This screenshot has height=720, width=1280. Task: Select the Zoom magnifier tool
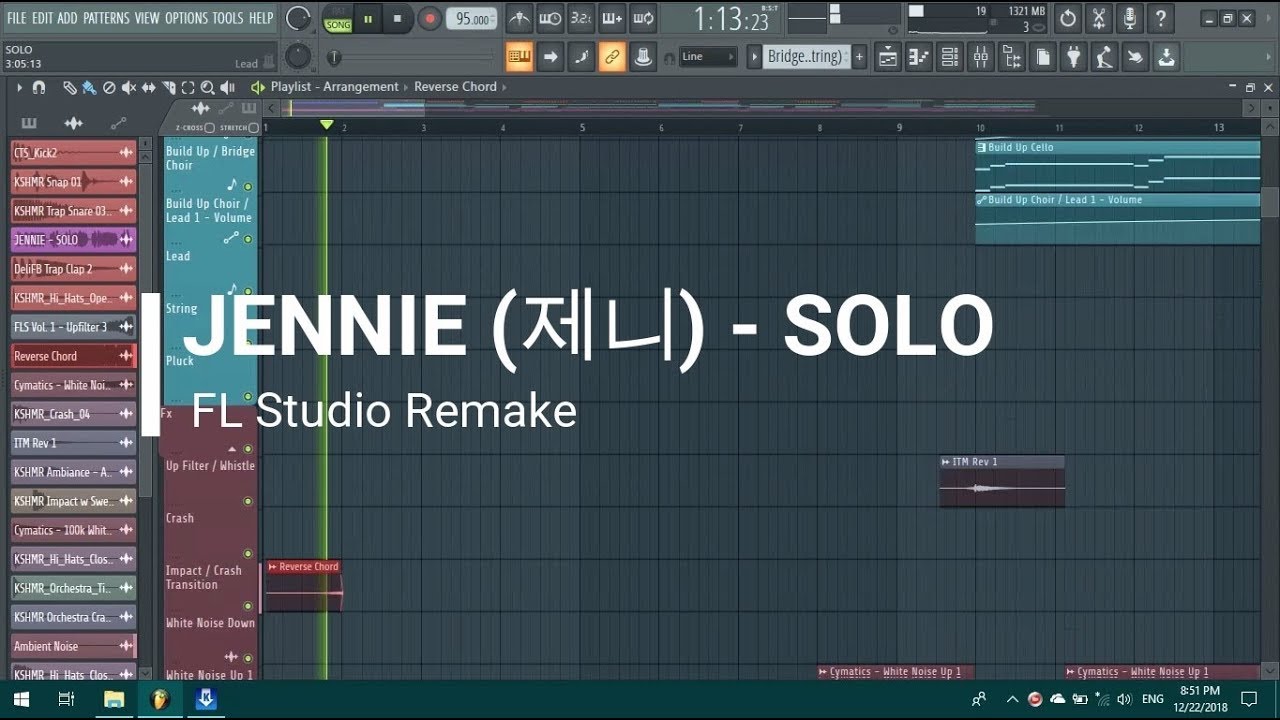pyautogui.click(x=207, y=88)
